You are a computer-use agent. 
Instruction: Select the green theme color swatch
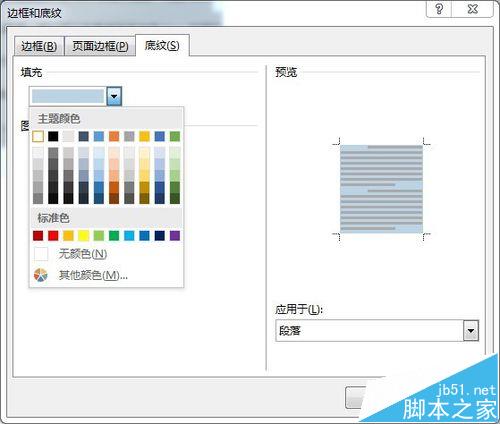coord(175,136)
